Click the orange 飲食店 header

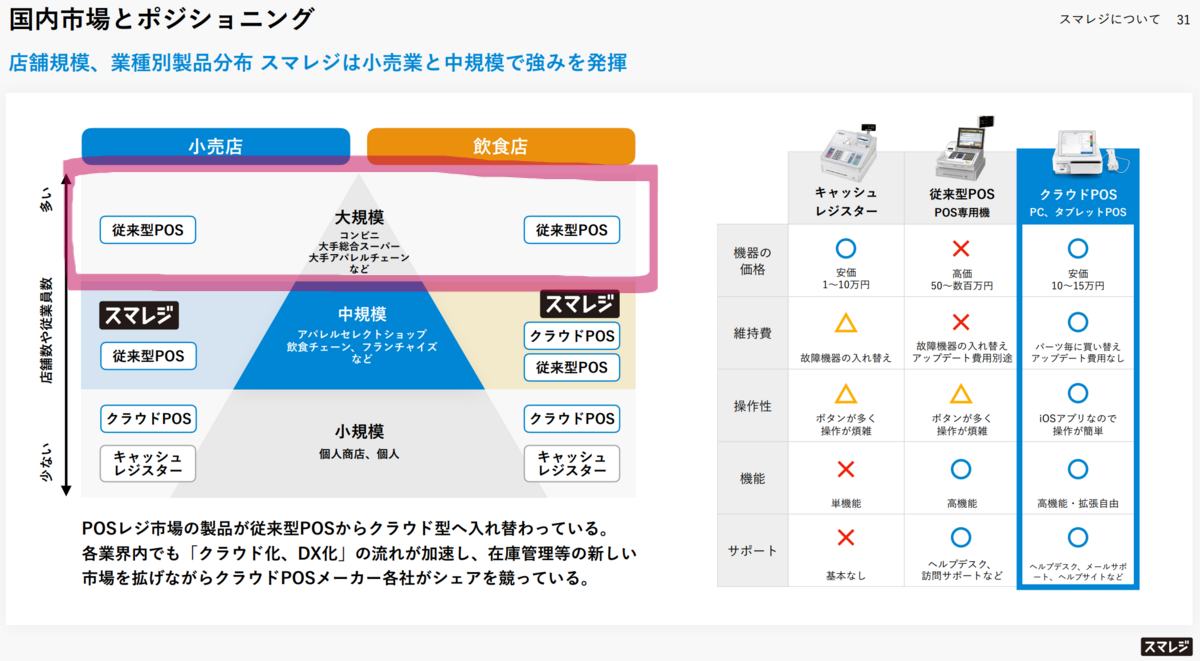pos(501,146)
